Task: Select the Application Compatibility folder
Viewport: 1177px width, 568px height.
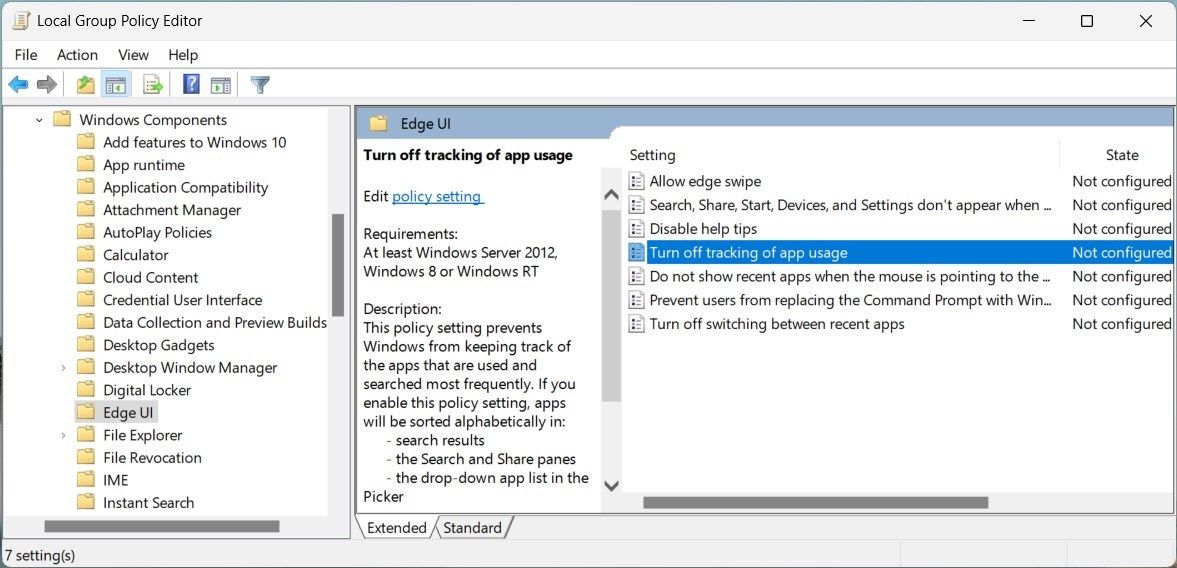Action: [x=185, y=188]
